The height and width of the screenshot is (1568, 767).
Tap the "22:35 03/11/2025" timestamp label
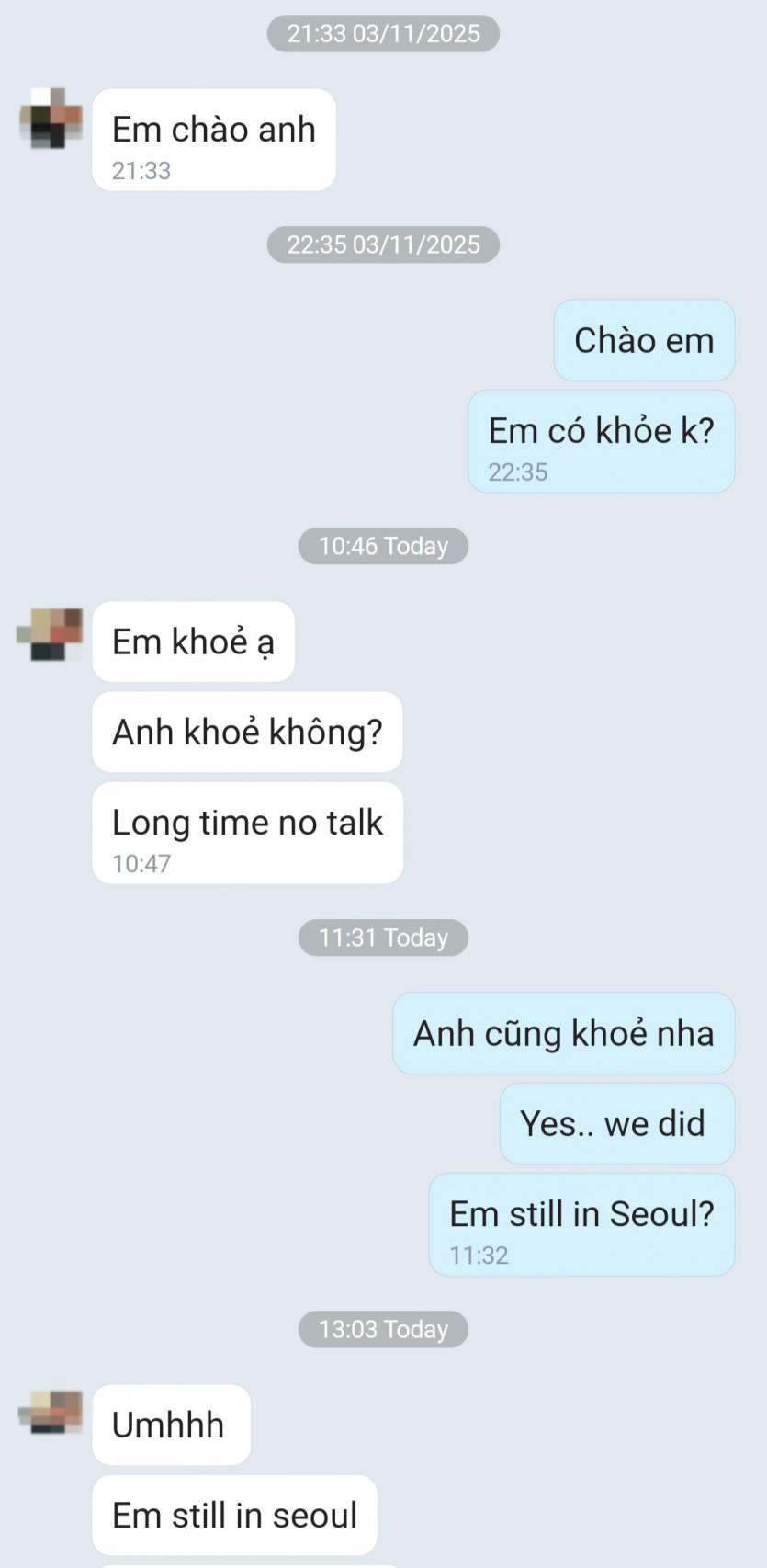tap(383, 244)
